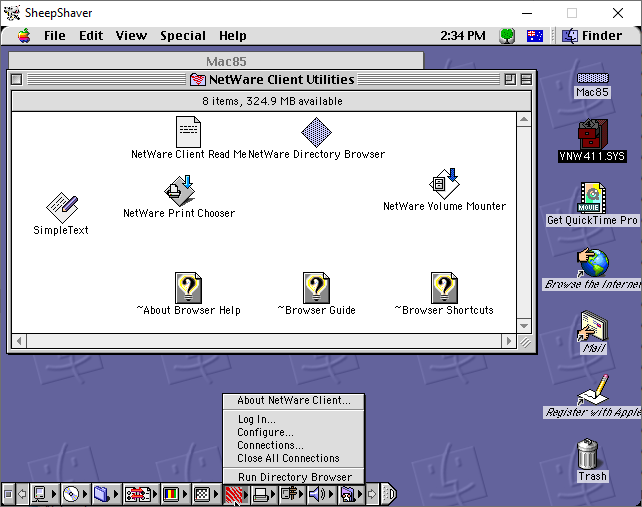Click the NetWare tree icon in menu bar
Image resolution: width=642 pixels, height=507 pixels.
coord(507,36)
